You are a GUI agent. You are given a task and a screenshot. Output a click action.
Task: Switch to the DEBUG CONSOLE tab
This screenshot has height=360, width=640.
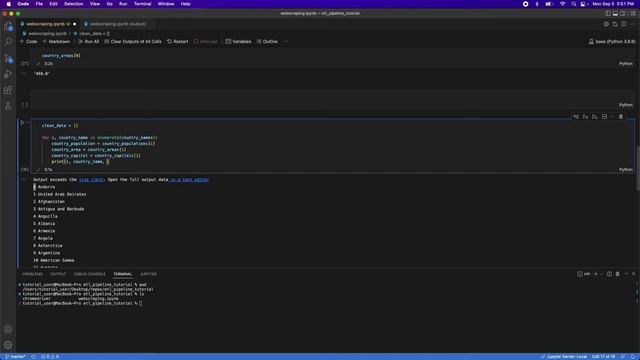pyautogui.click(x=89, y=274)
